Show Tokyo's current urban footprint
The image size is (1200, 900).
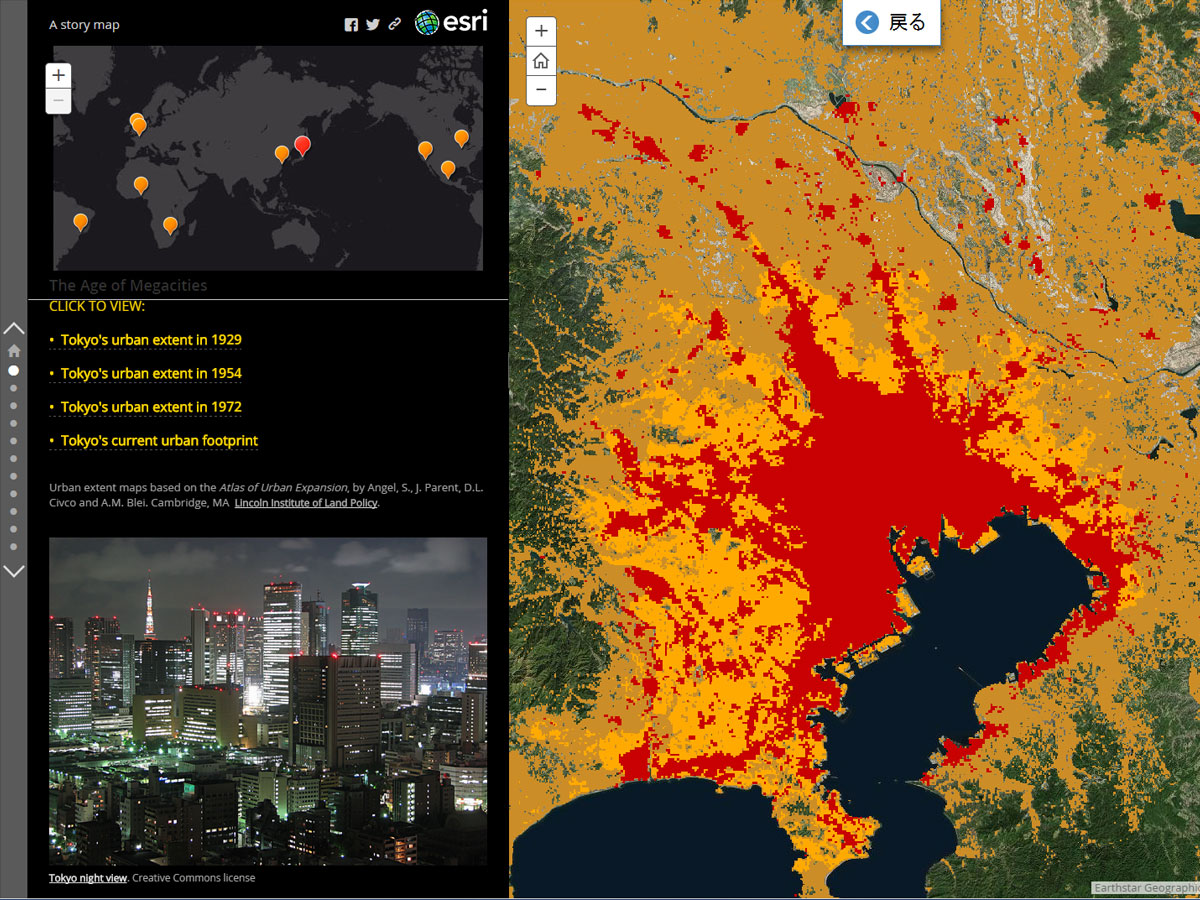coord(159,441)
